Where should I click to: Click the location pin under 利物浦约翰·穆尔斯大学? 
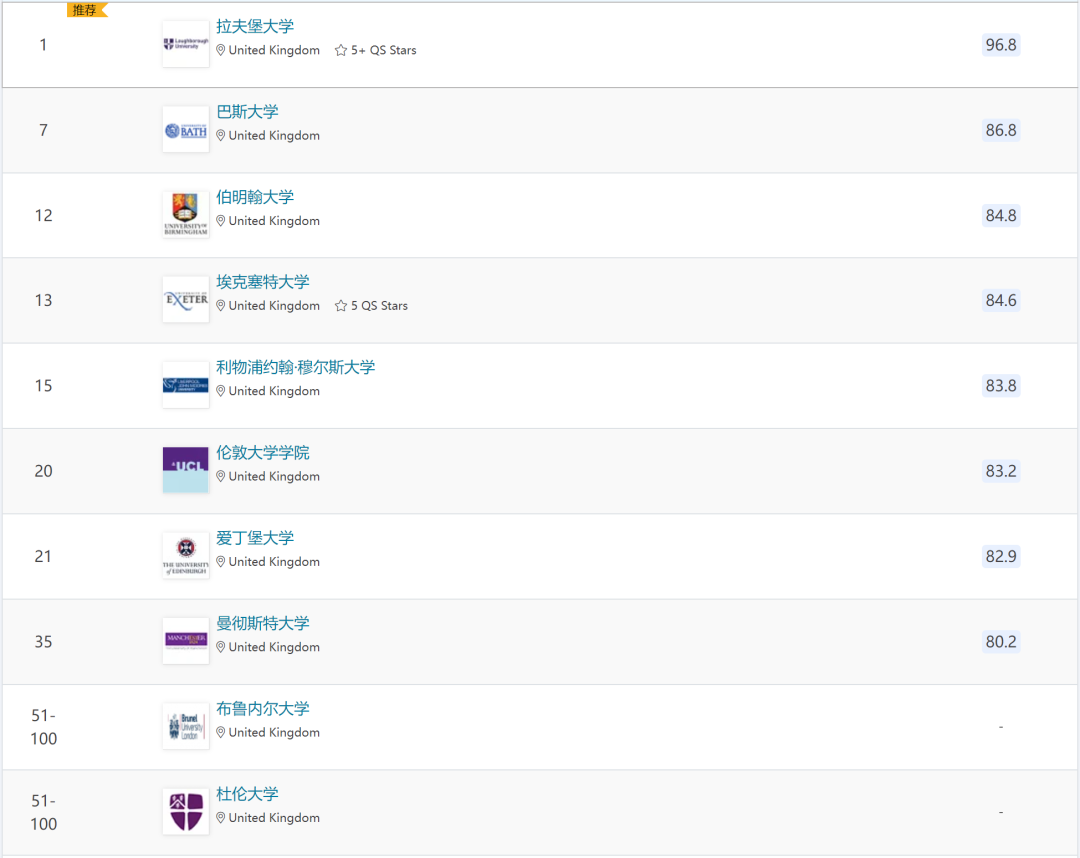[220, 391]
